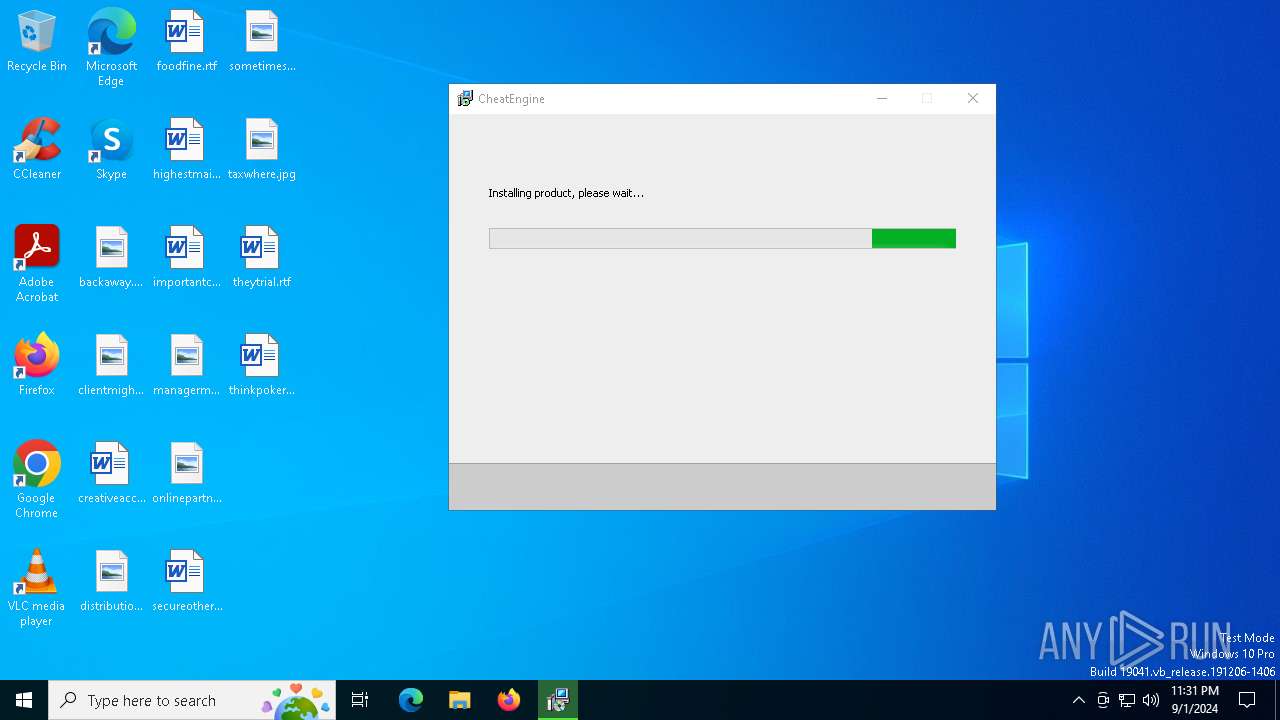Open File Explorer from the taskbar
This screenshot has width=1280, height=720.
tap(459, 700)
